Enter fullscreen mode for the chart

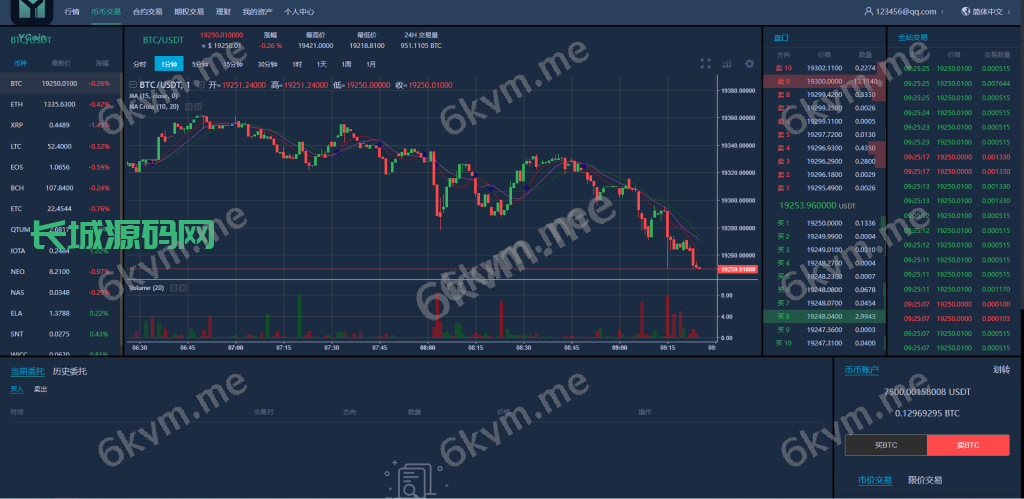click(x=705, y=63)
